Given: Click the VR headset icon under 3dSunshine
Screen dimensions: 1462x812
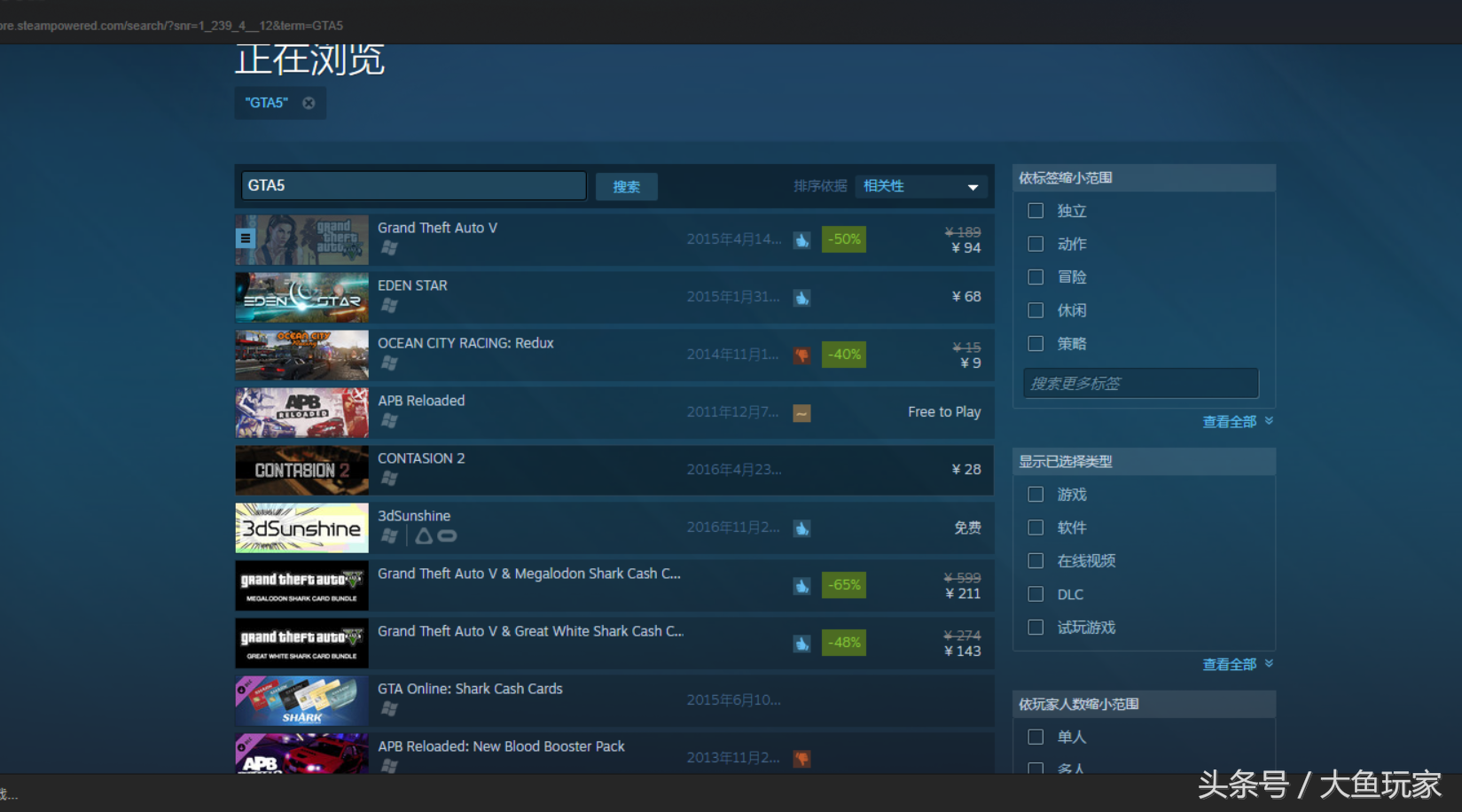Looking at the screenshot, I should [447, 536].
